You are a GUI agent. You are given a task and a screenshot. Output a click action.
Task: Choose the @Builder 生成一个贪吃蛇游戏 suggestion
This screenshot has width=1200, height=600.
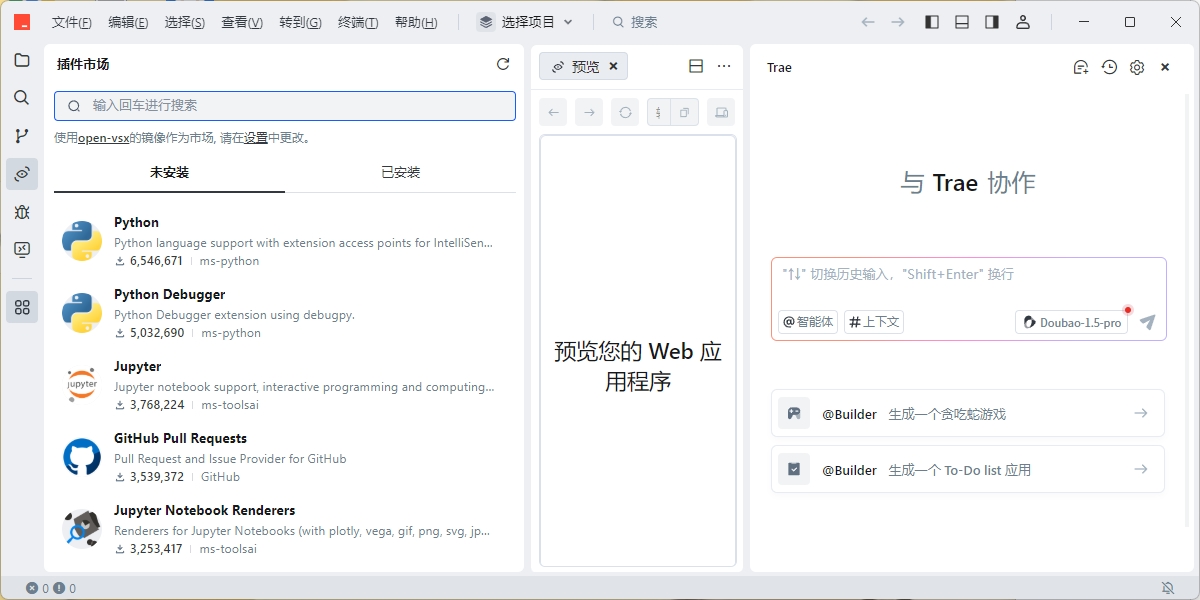click(967, 413)
